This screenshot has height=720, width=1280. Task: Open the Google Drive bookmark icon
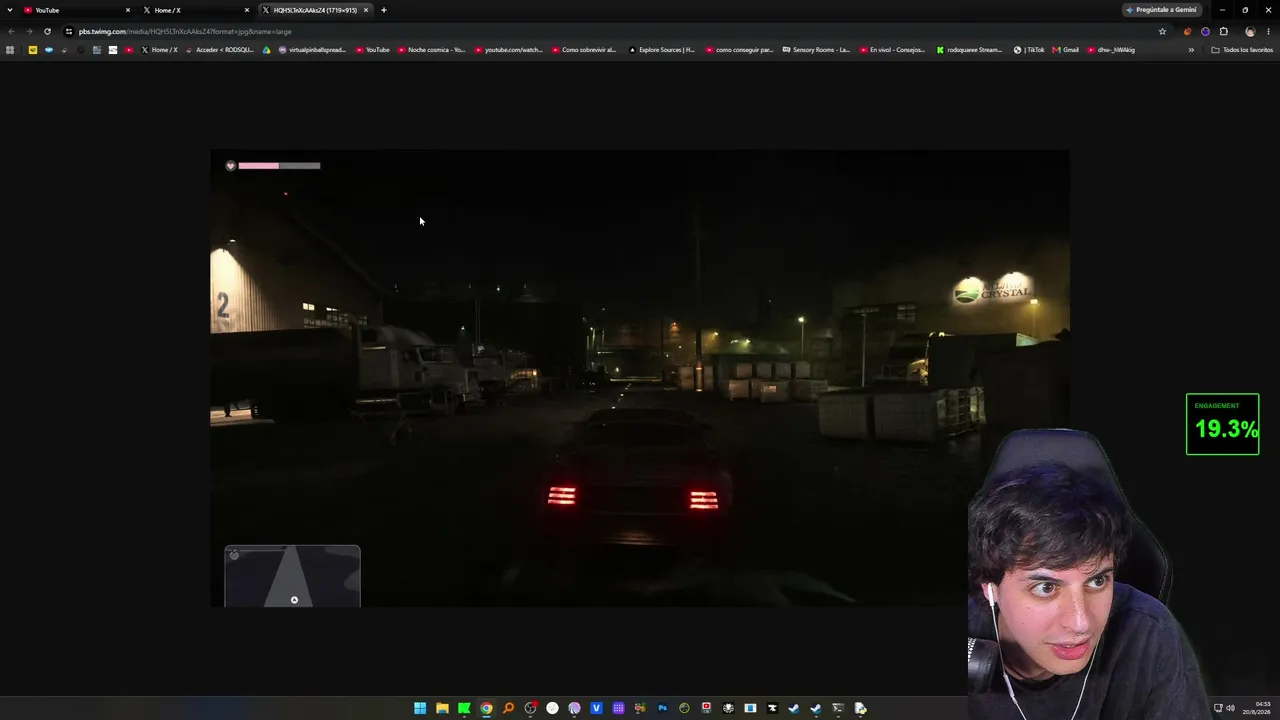point(266,50)
